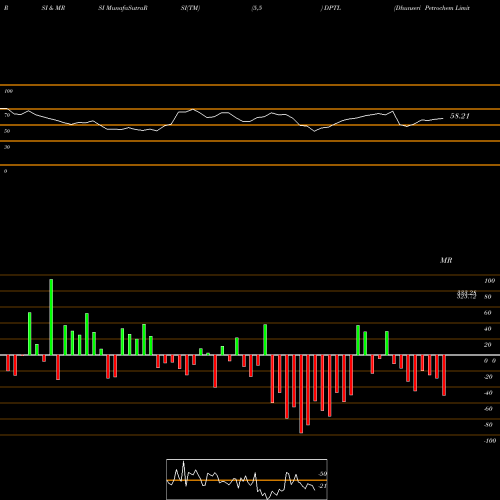Click the last red MR bar on right

click(x=444, y=375)
